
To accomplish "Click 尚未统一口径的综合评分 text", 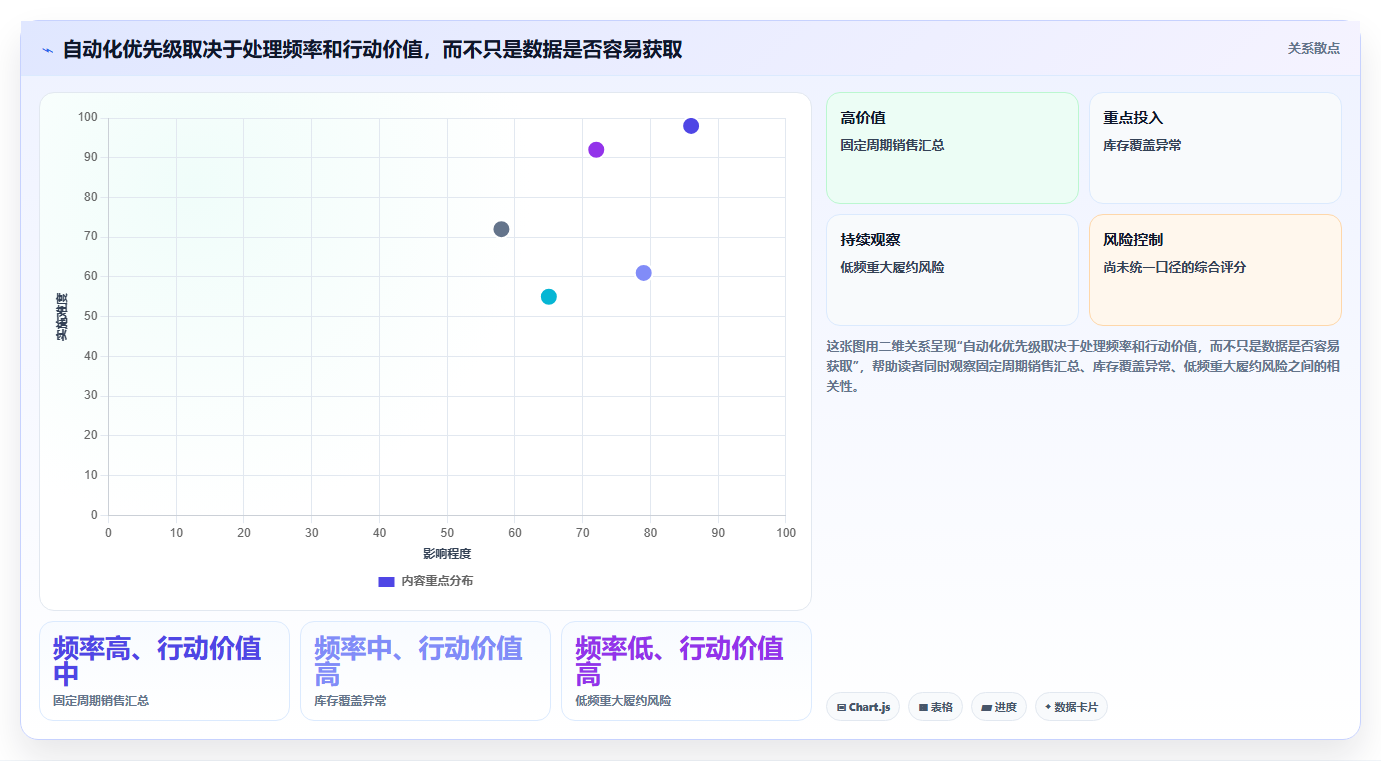I will (x=1175, y=267).
